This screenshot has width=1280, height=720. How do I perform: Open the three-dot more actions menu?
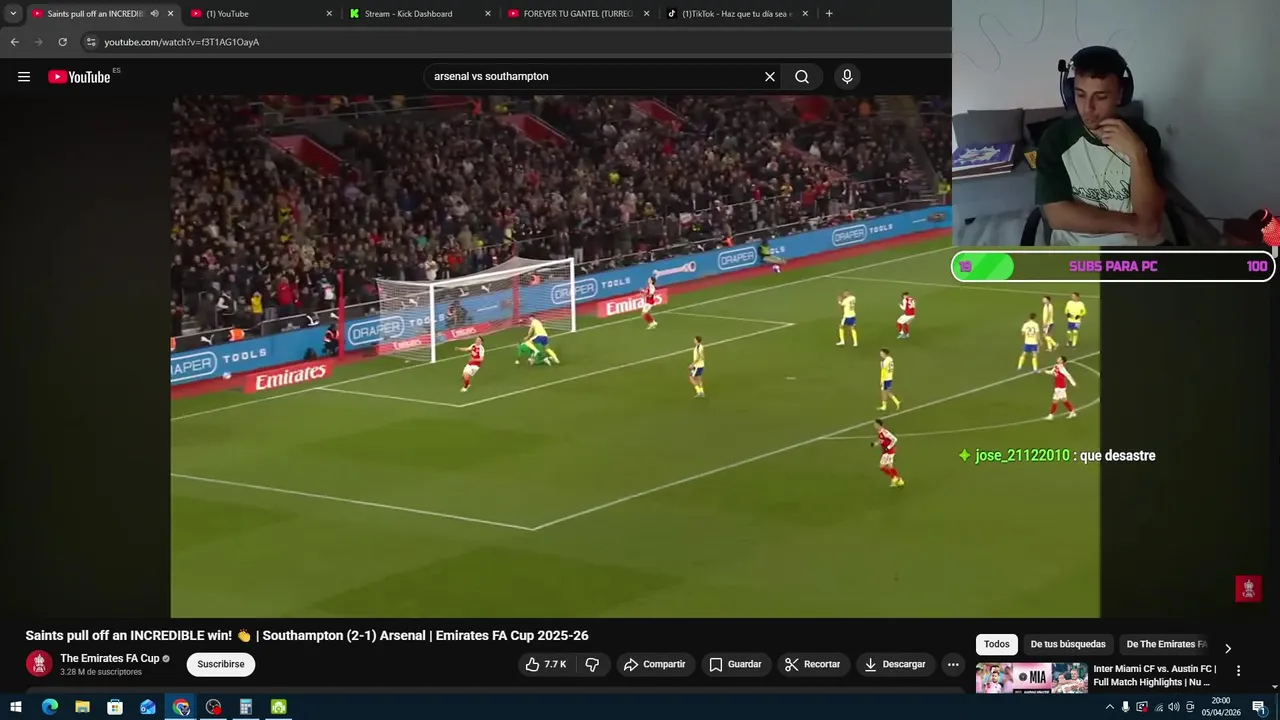(953, 664)
